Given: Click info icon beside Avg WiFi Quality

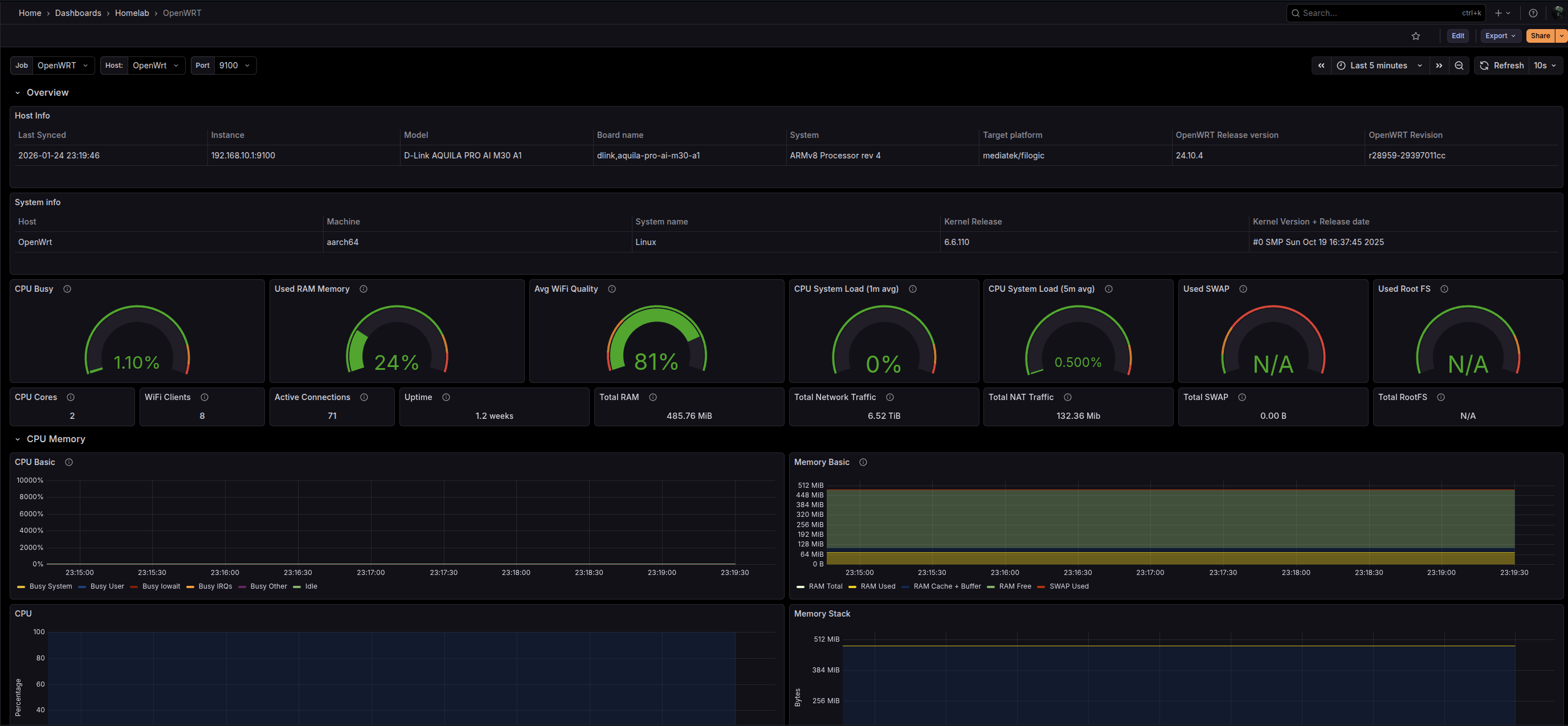Looking at the screenshot, I should tap(612, 289).
